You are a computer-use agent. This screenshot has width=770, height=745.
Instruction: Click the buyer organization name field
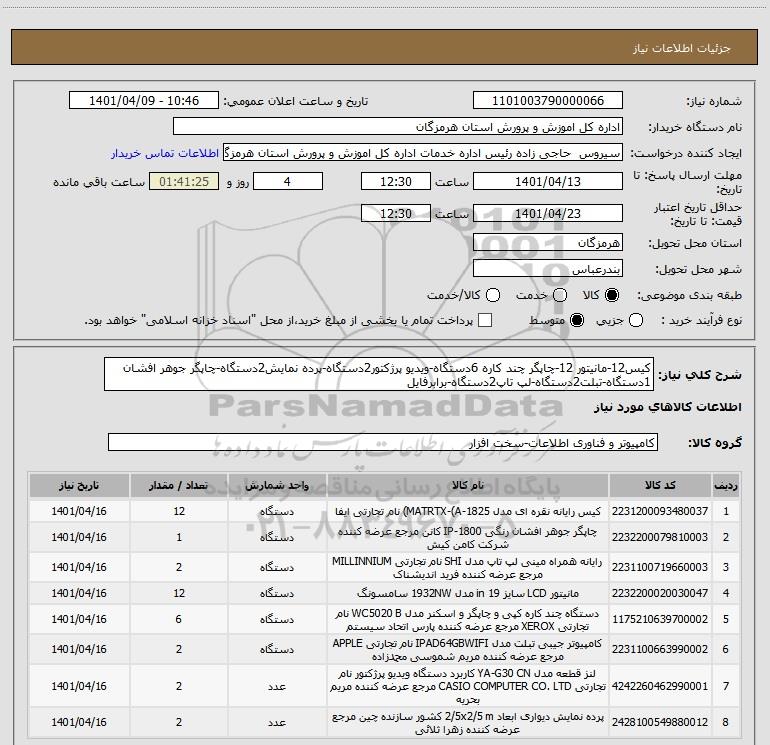(x=398, y=127)
